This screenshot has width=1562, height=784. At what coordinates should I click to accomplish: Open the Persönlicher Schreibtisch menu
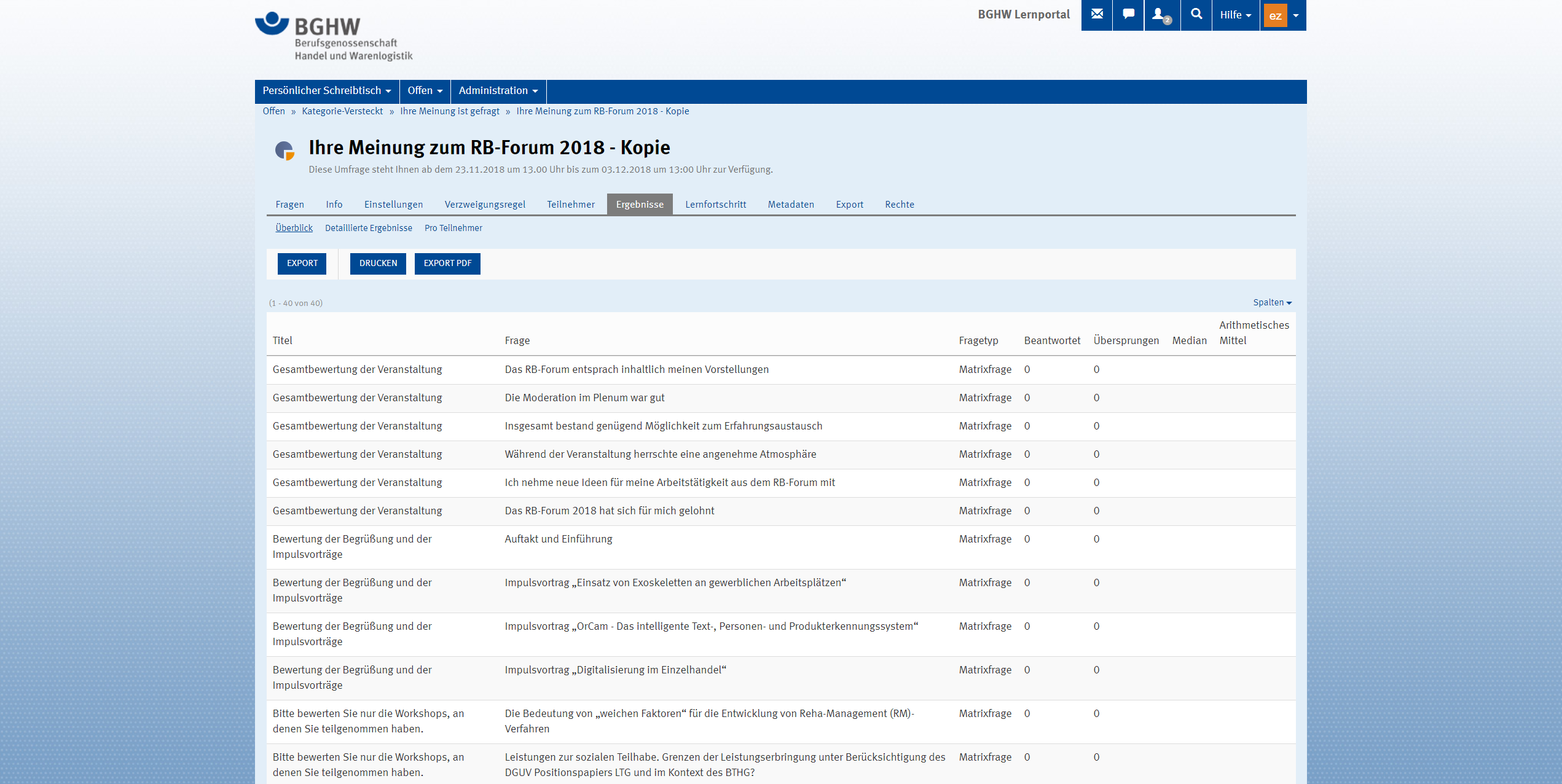(326, 91)
